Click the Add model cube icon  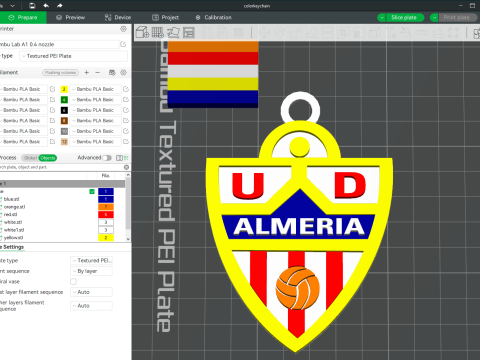(x=142, y=32)
